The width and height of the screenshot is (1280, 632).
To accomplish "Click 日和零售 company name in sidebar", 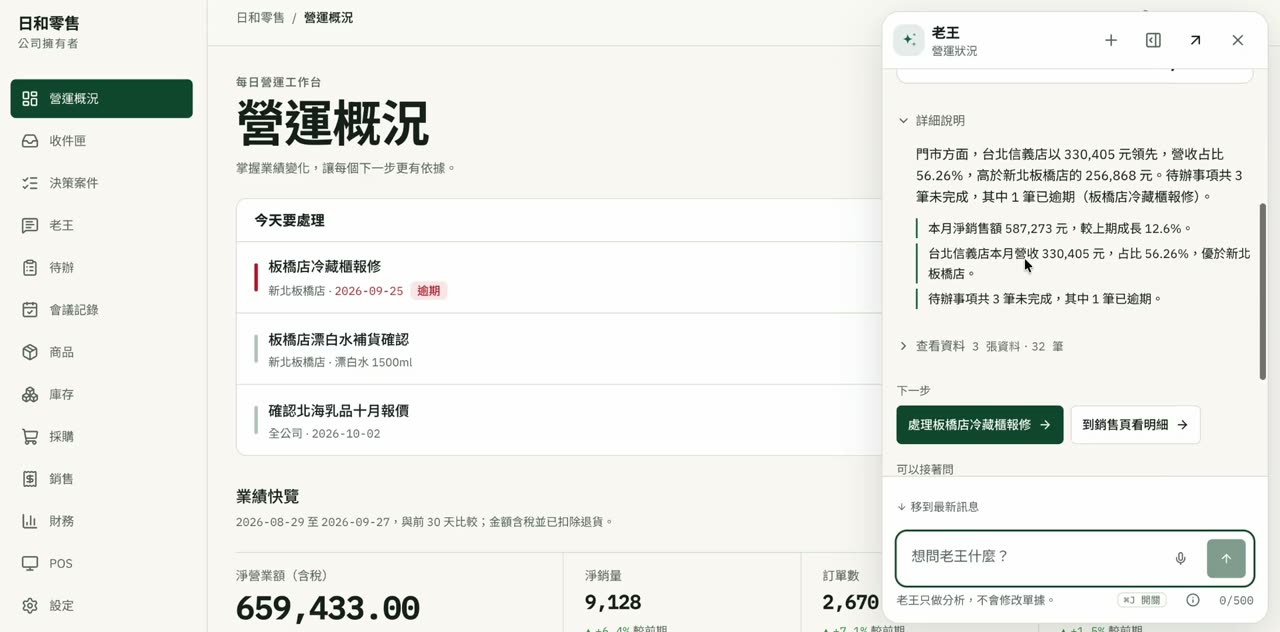I will tap(49, 23).
